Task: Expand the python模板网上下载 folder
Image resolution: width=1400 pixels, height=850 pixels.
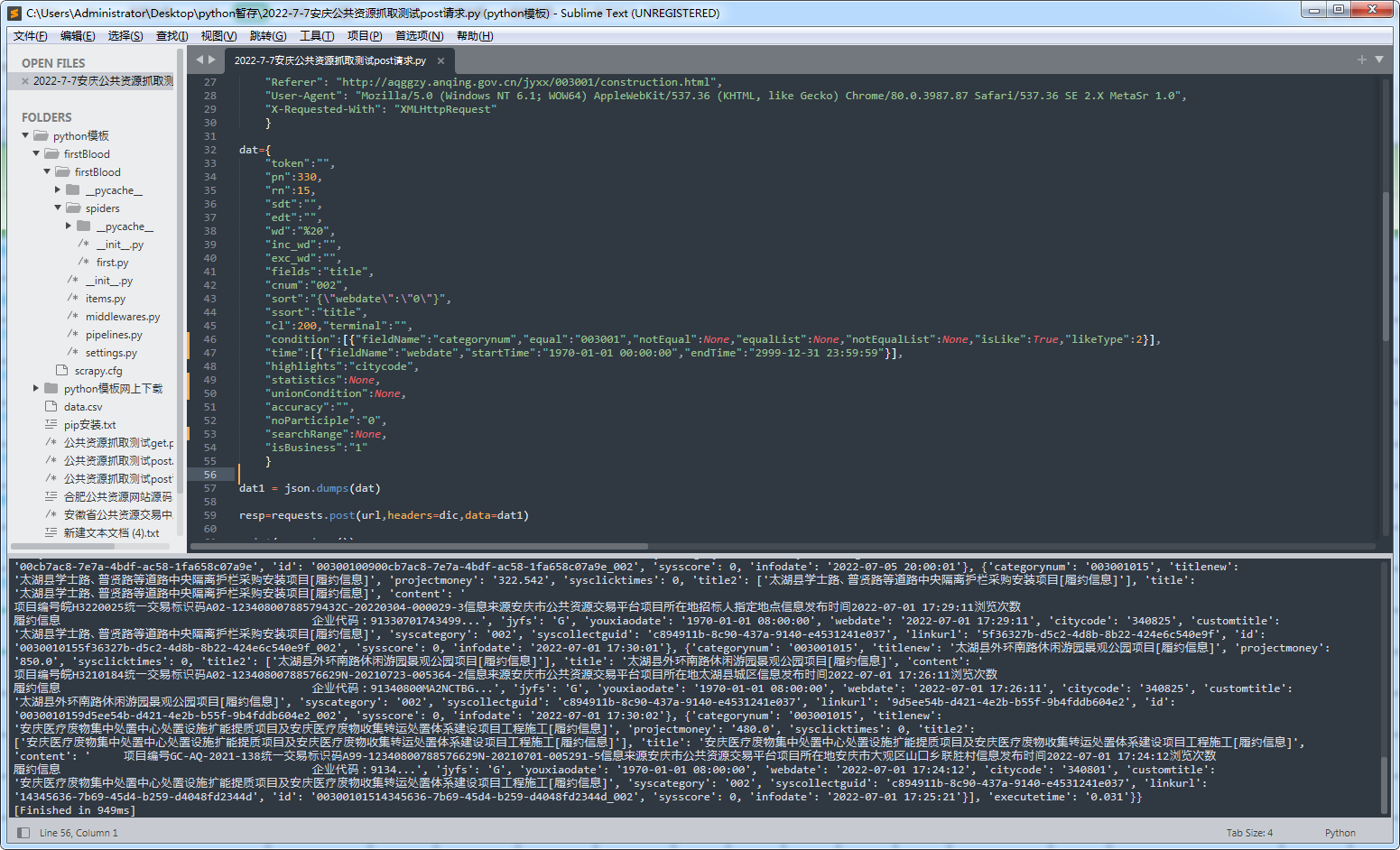Action: click(36, 389)
